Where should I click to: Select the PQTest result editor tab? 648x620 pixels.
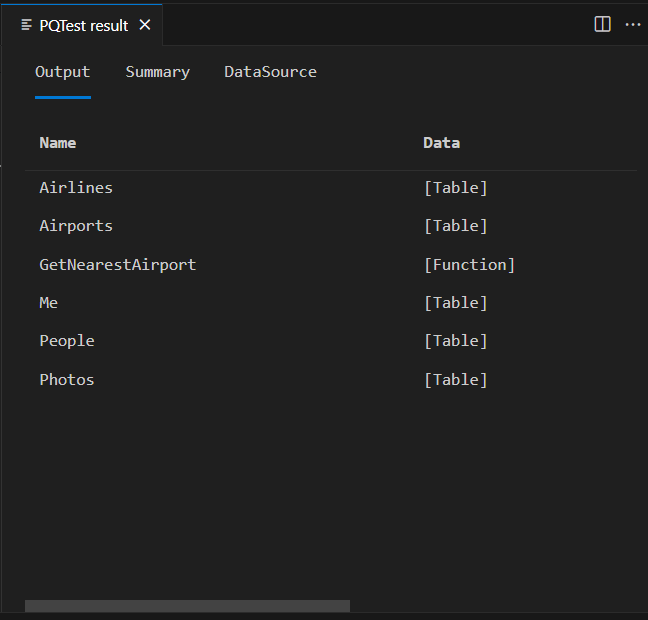click(x=84, y=25)
